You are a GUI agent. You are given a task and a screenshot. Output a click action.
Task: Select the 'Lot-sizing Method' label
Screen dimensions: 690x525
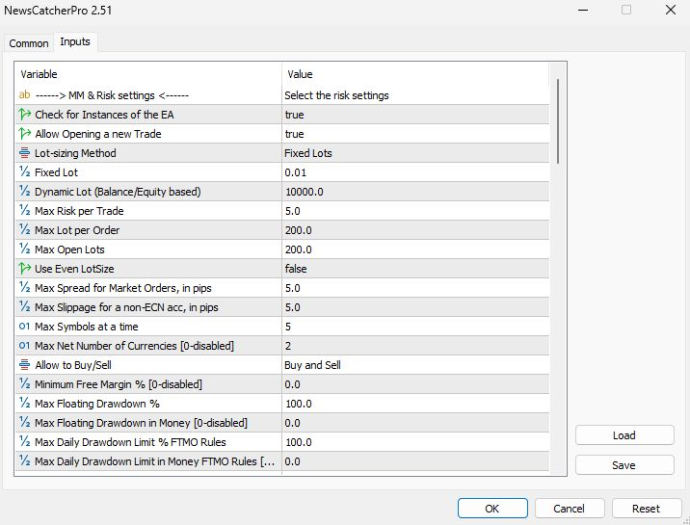click(x=75, y=153)
